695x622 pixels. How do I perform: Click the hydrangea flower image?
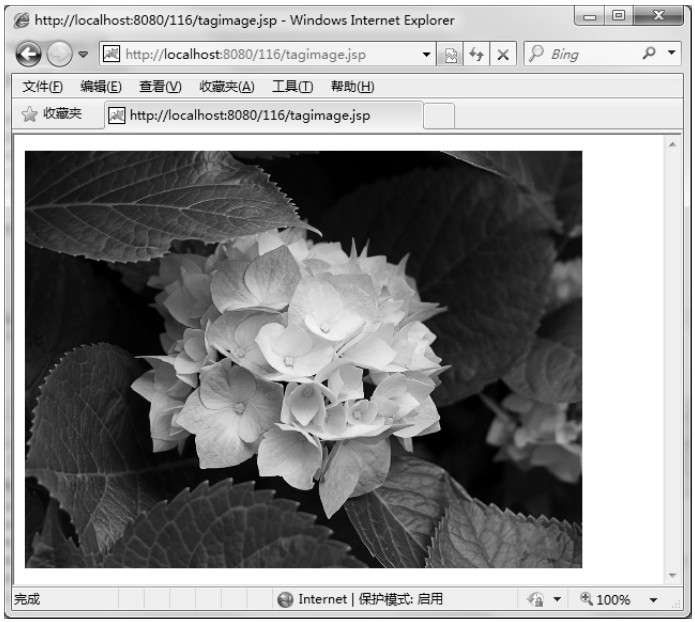point(304,360)
